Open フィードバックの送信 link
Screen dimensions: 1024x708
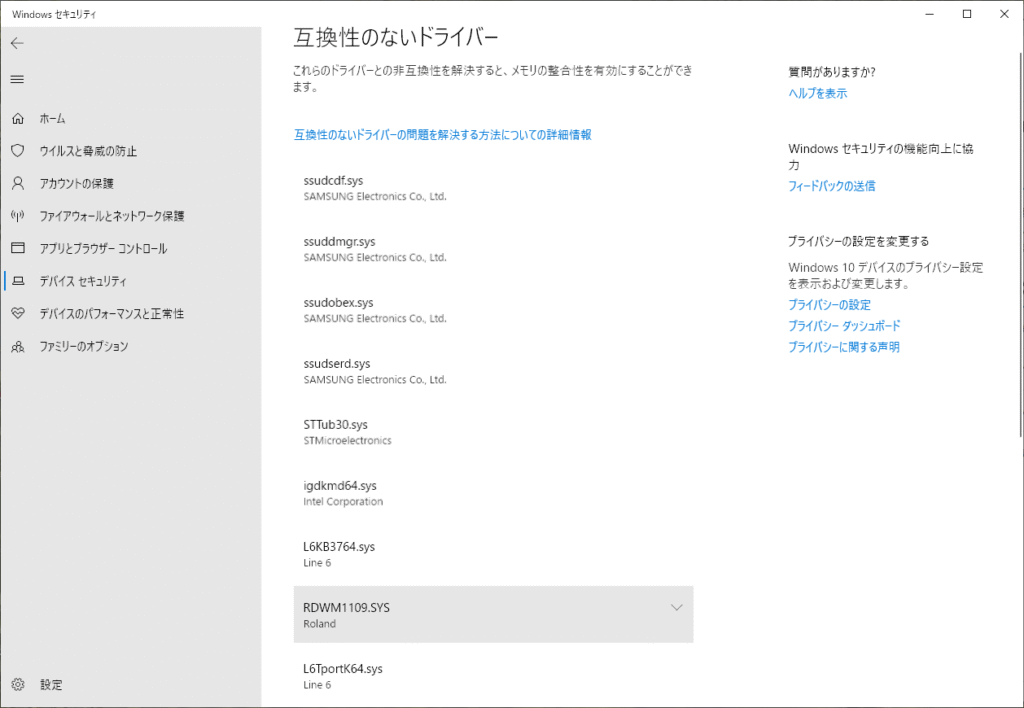[831, 186]
